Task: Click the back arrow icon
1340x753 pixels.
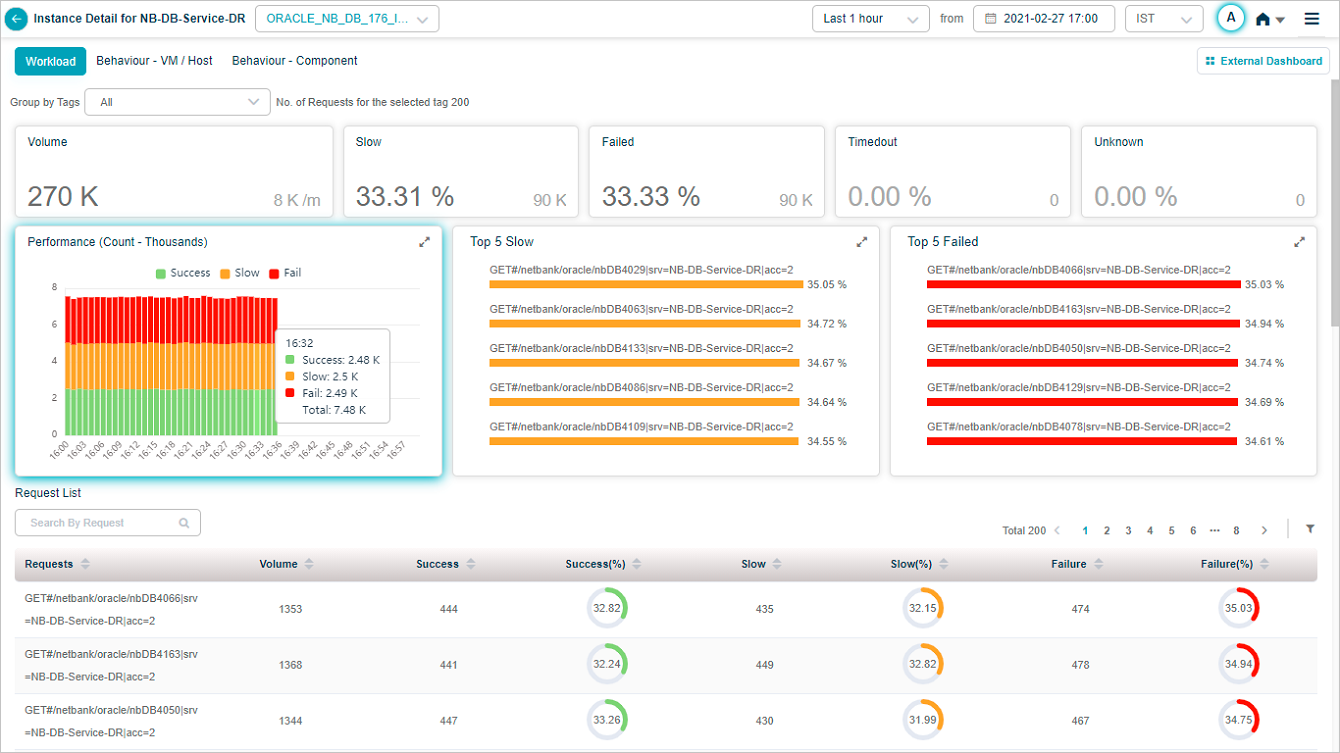Action: (x=17, y=19)
